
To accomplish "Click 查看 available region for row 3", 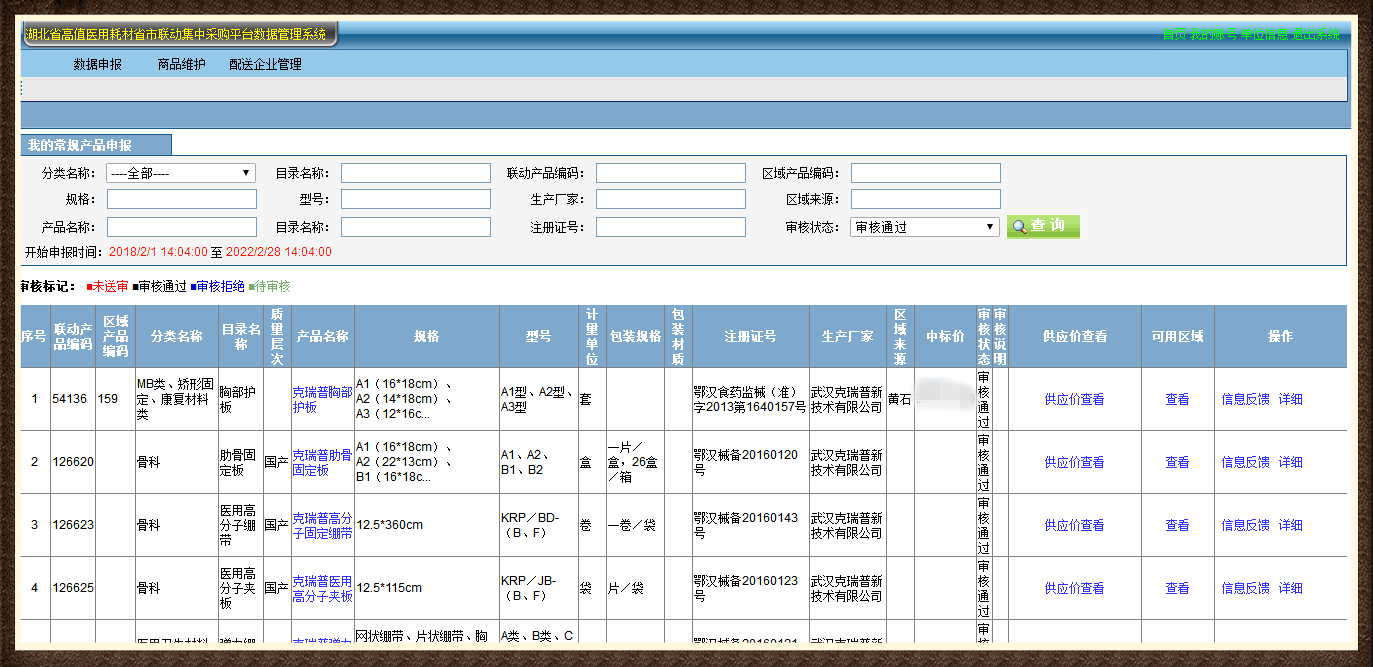I will coord(1177,525).
